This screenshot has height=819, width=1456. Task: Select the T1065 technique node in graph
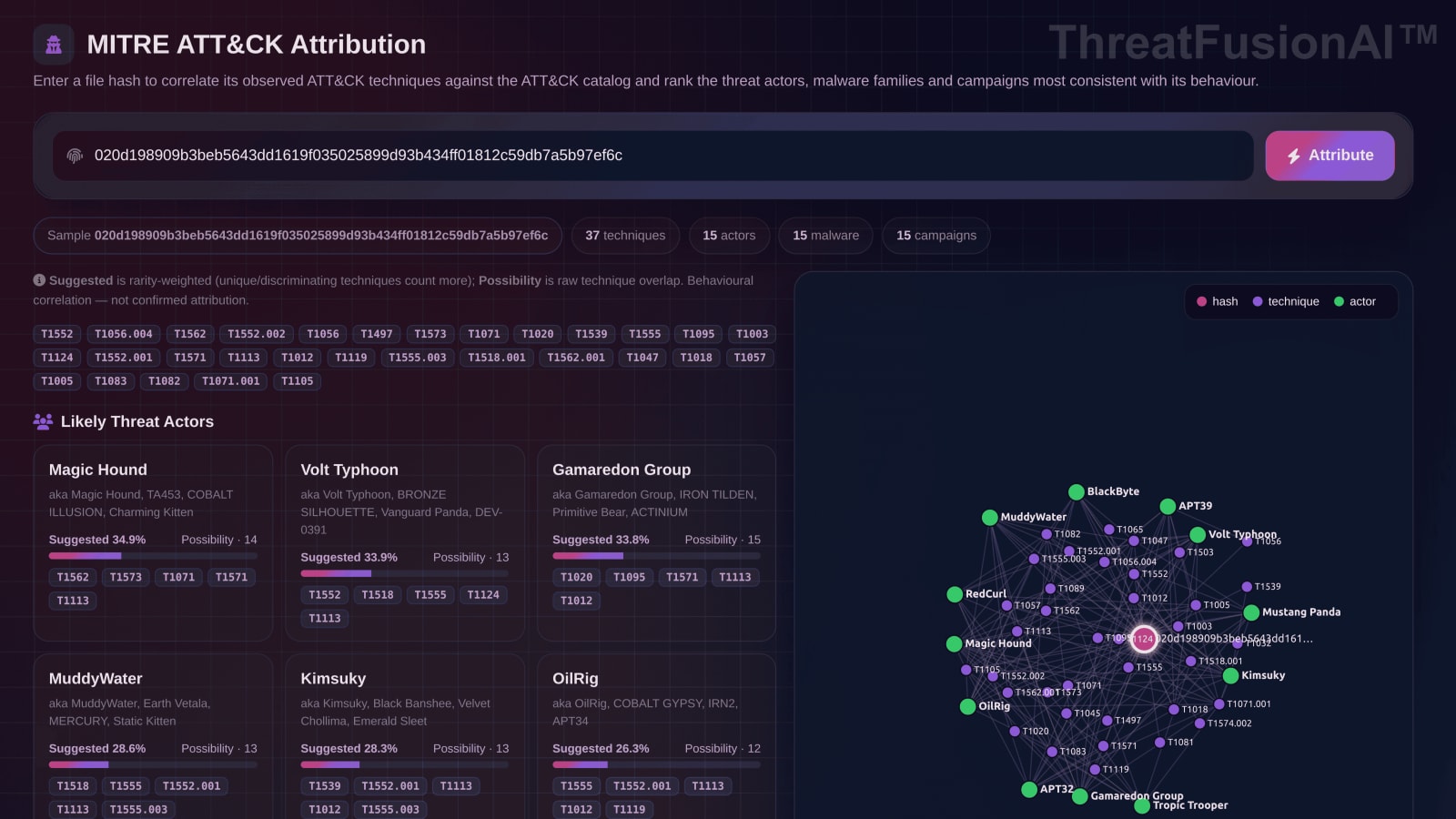tap(1109, 530)
